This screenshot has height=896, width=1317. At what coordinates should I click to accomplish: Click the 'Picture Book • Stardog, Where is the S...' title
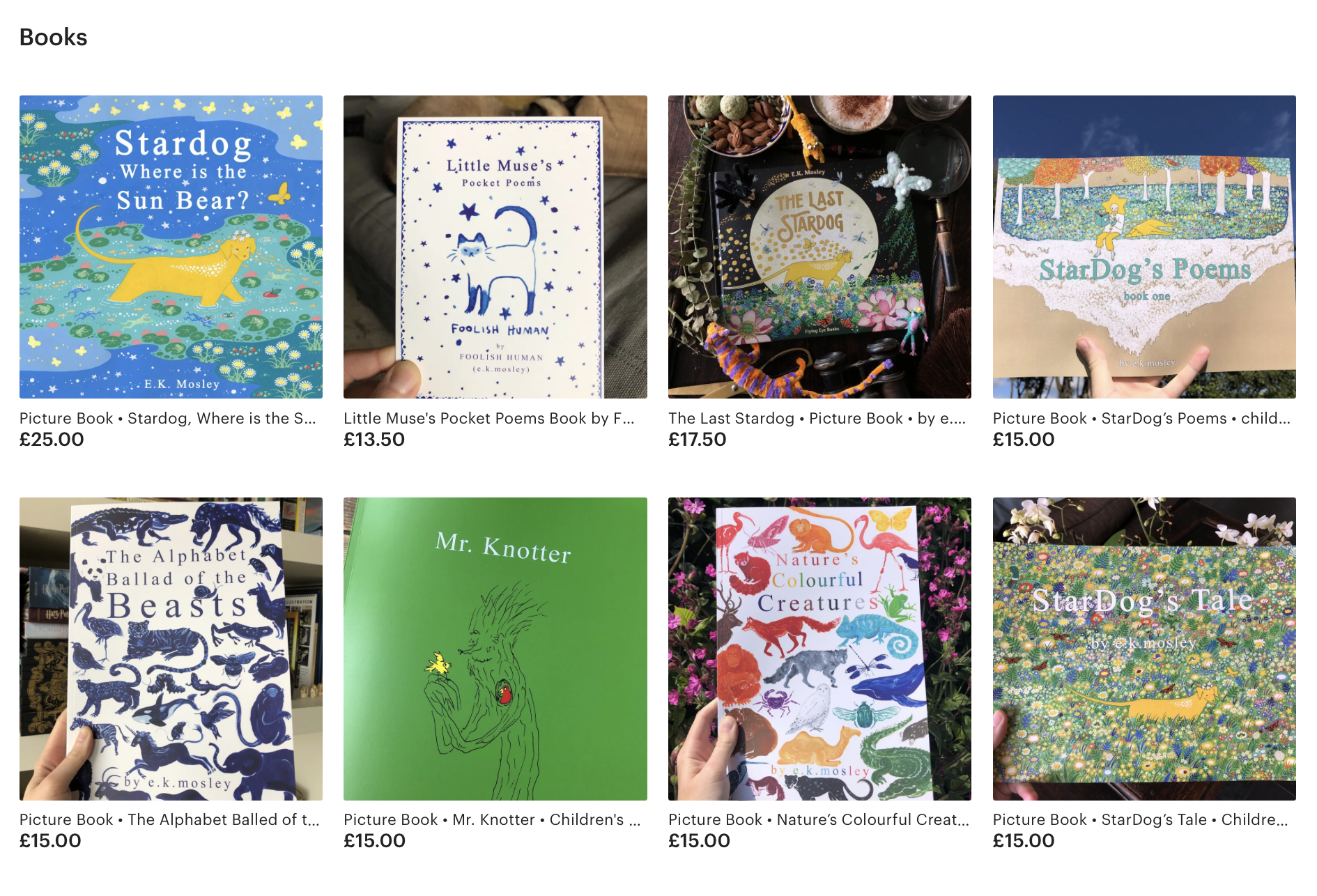(168, 418)
